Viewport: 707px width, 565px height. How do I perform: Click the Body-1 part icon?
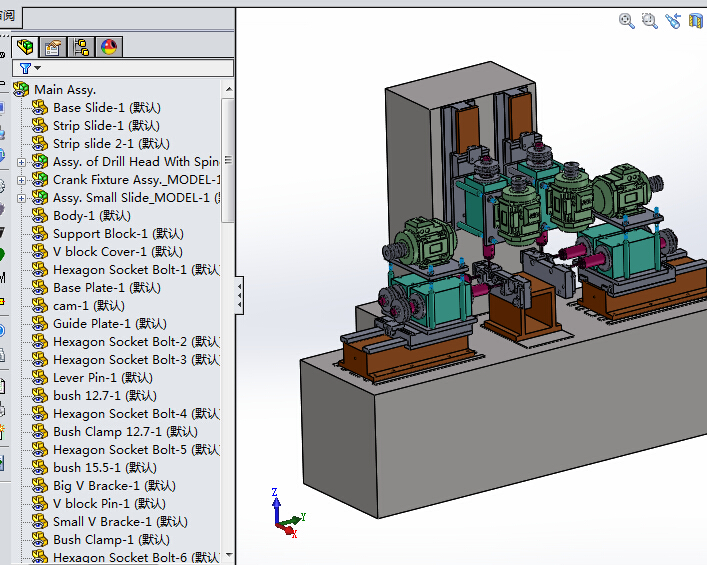[x=40, y=216]
